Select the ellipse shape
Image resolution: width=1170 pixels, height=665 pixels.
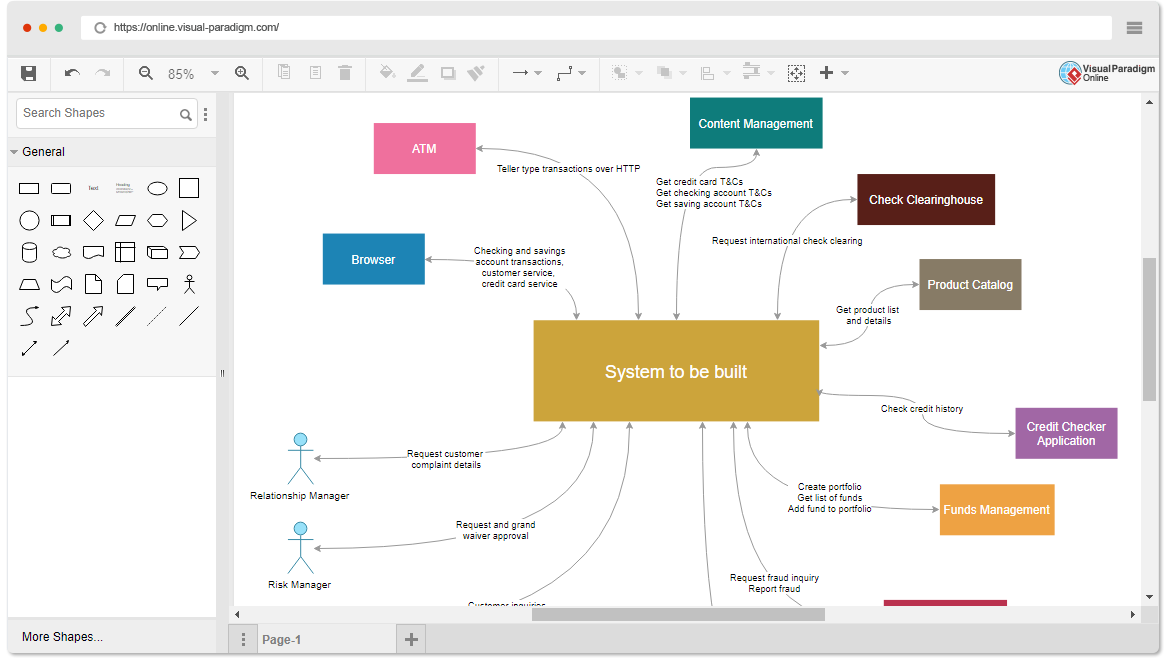click(157, 188)
